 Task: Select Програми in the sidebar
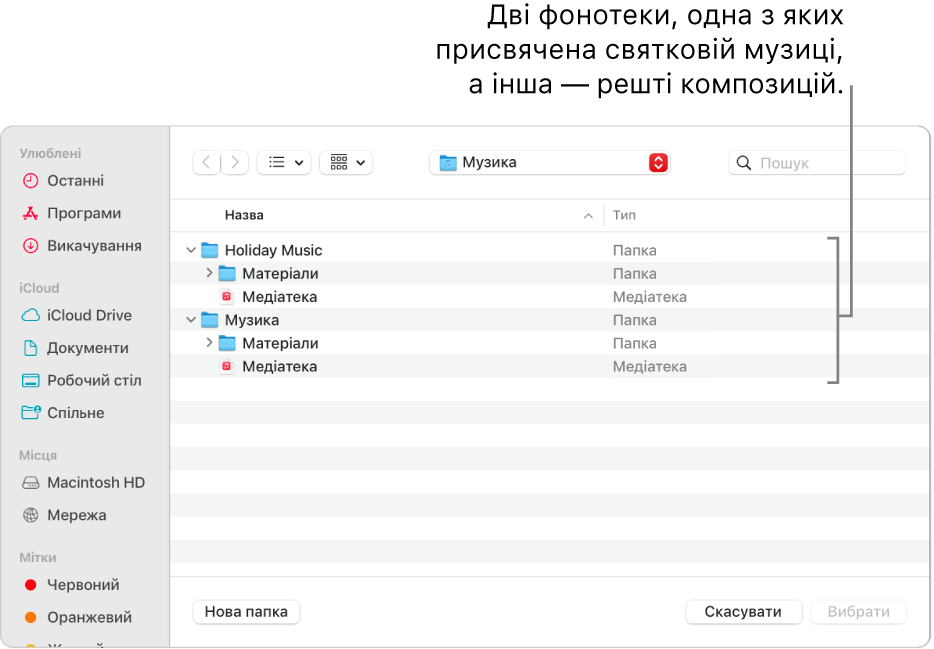coord(75,213)
